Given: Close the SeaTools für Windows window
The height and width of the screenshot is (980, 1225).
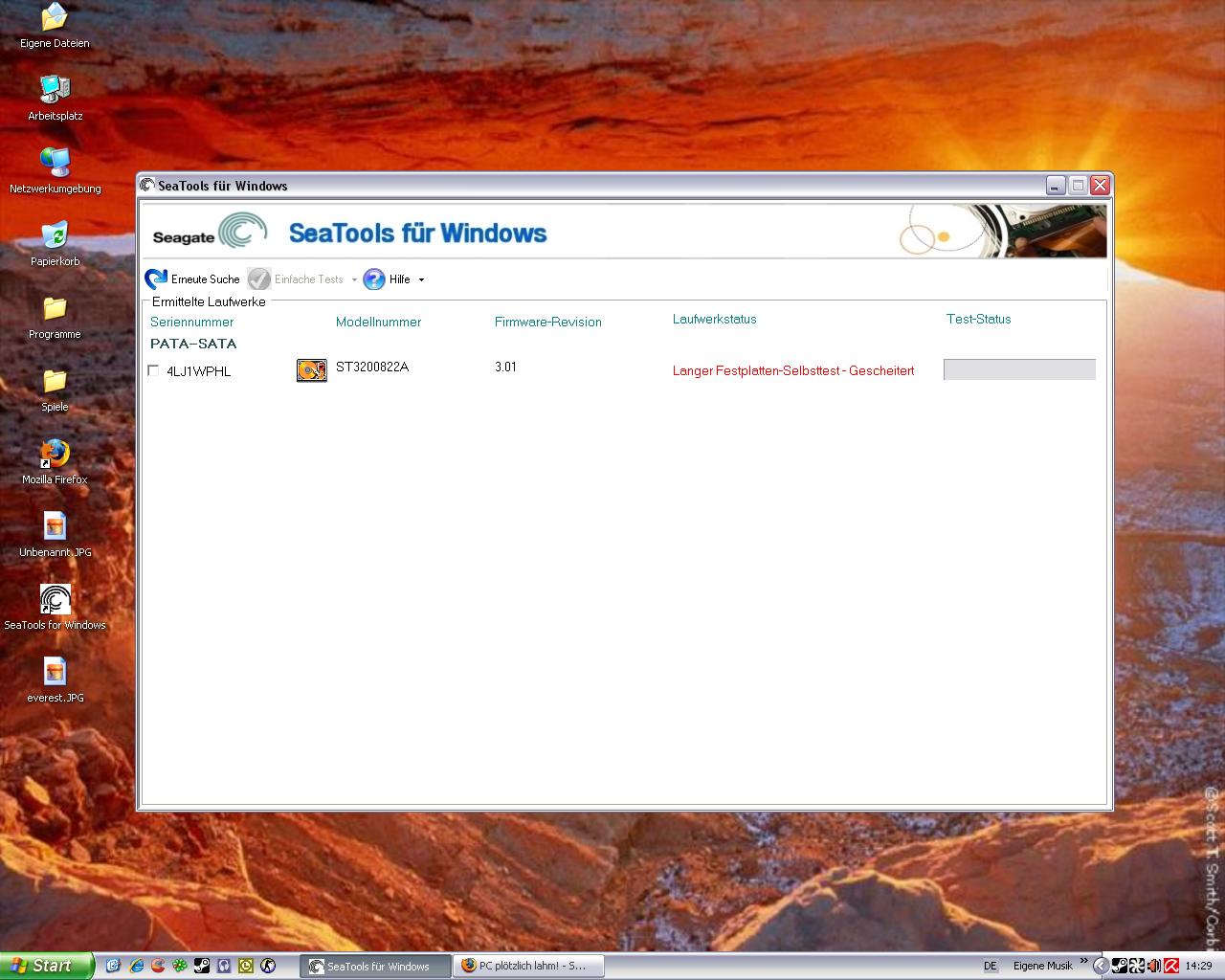Looking at the screenshot, I should tap(1100, 186).
